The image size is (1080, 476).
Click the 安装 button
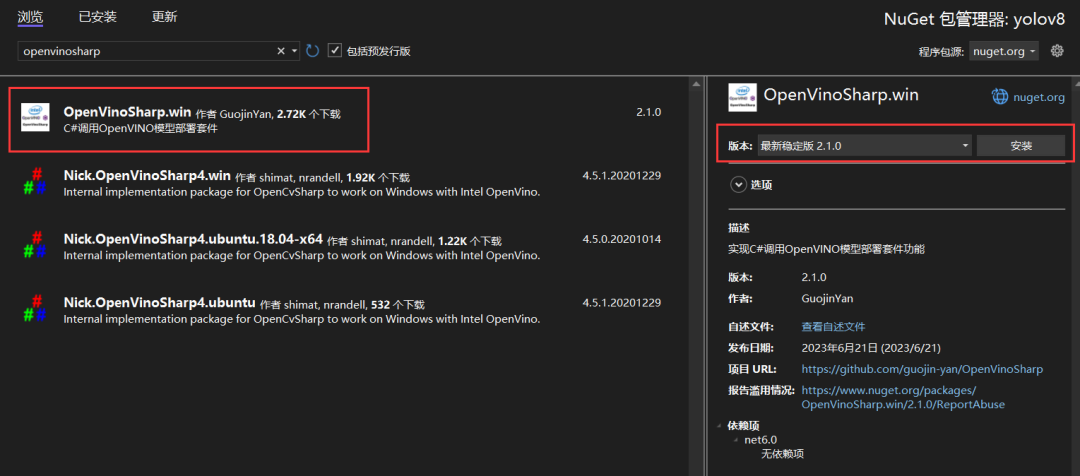[x=1021, y=145]
